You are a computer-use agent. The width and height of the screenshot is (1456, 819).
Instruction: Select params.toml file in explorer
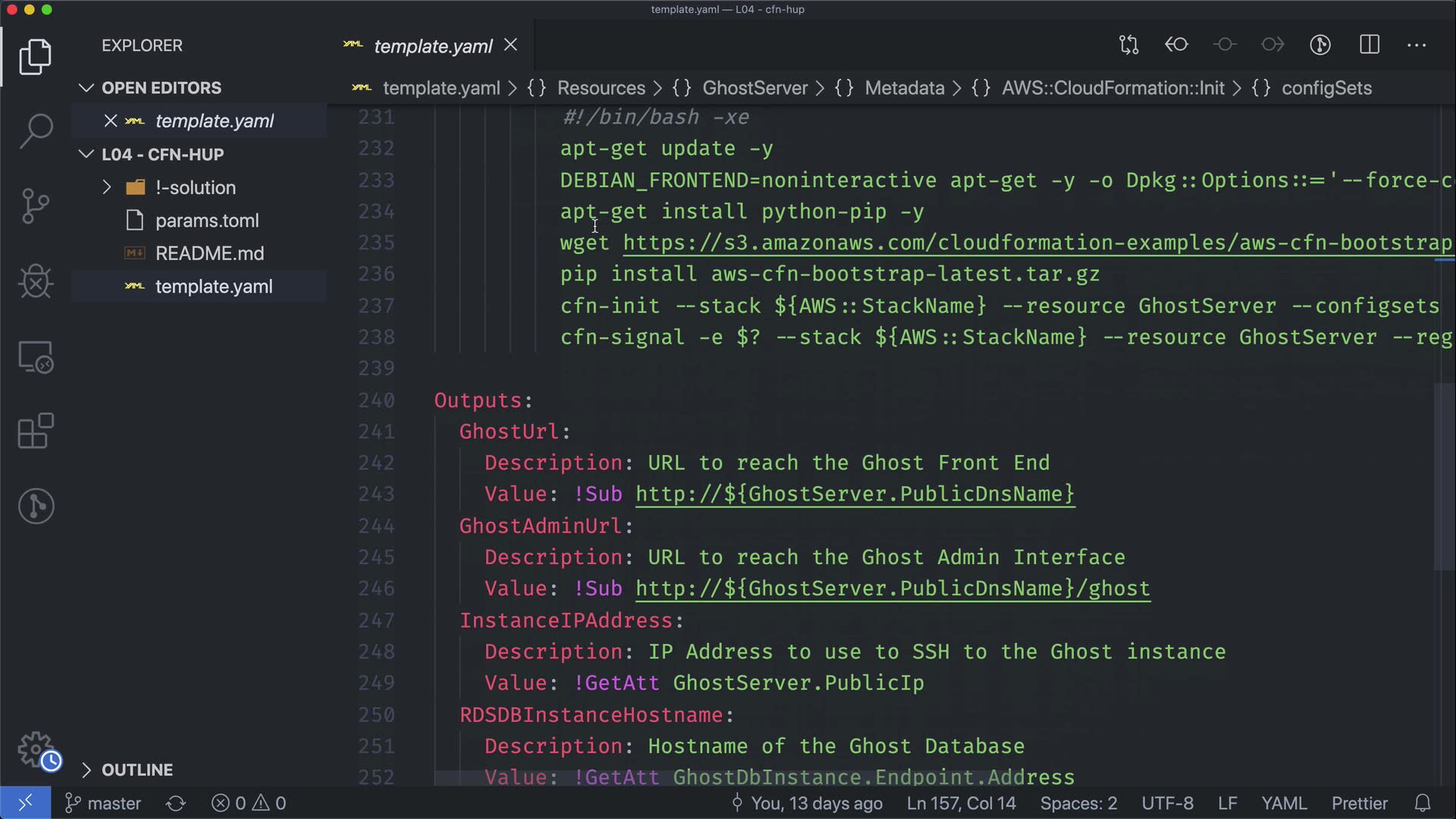point(207,221)
